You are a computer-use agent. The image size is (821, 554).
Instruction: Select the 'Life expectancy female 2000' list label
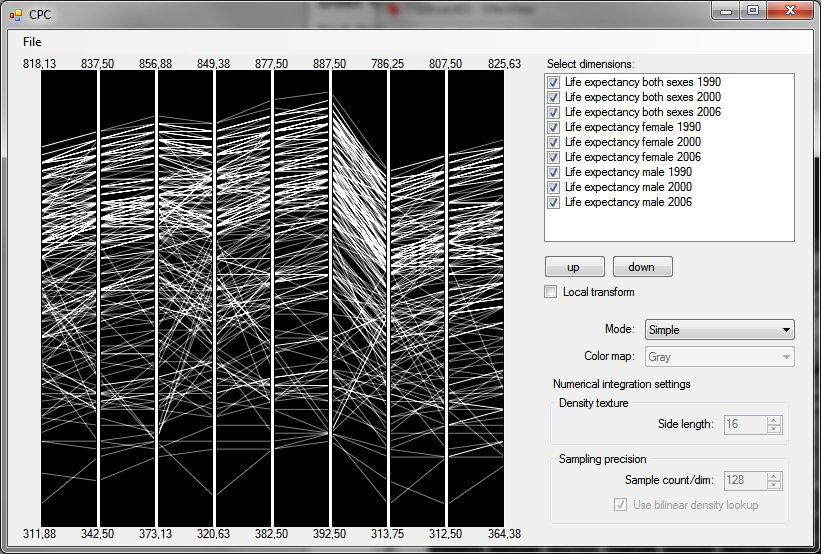click(x=633, y=142)
